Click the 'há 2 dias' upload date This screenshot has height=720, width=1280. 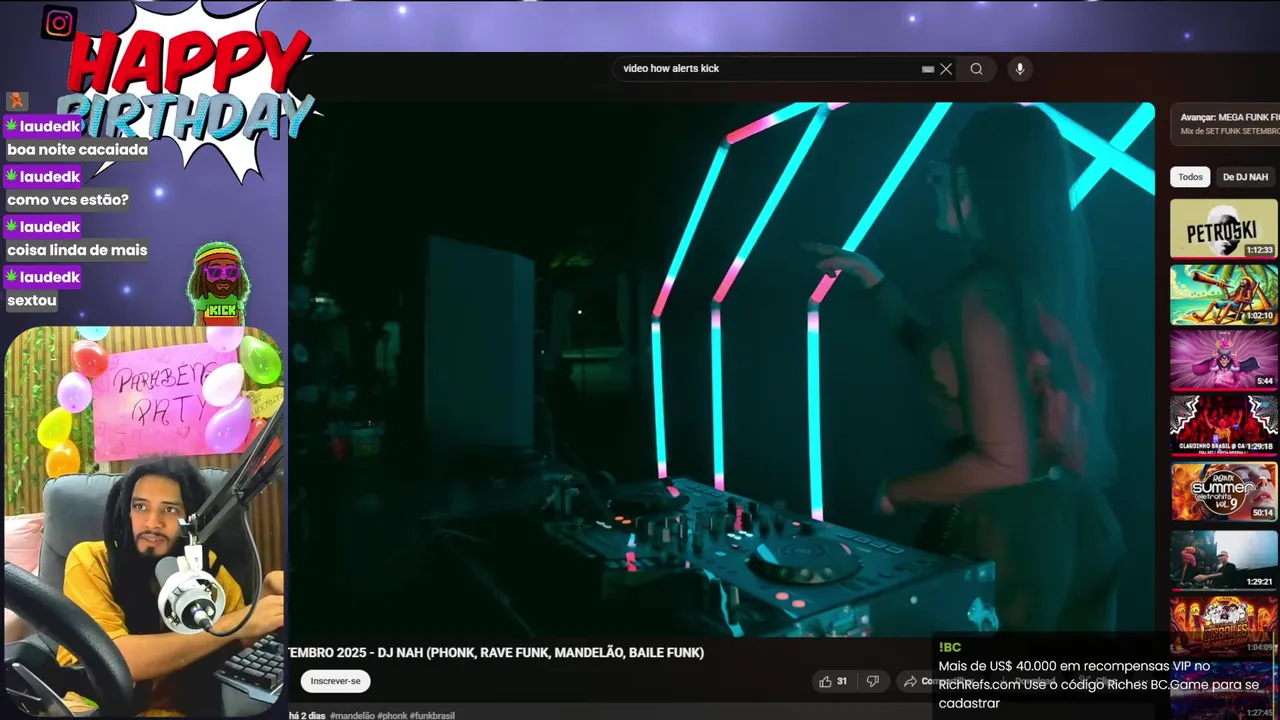pos(307,716)
